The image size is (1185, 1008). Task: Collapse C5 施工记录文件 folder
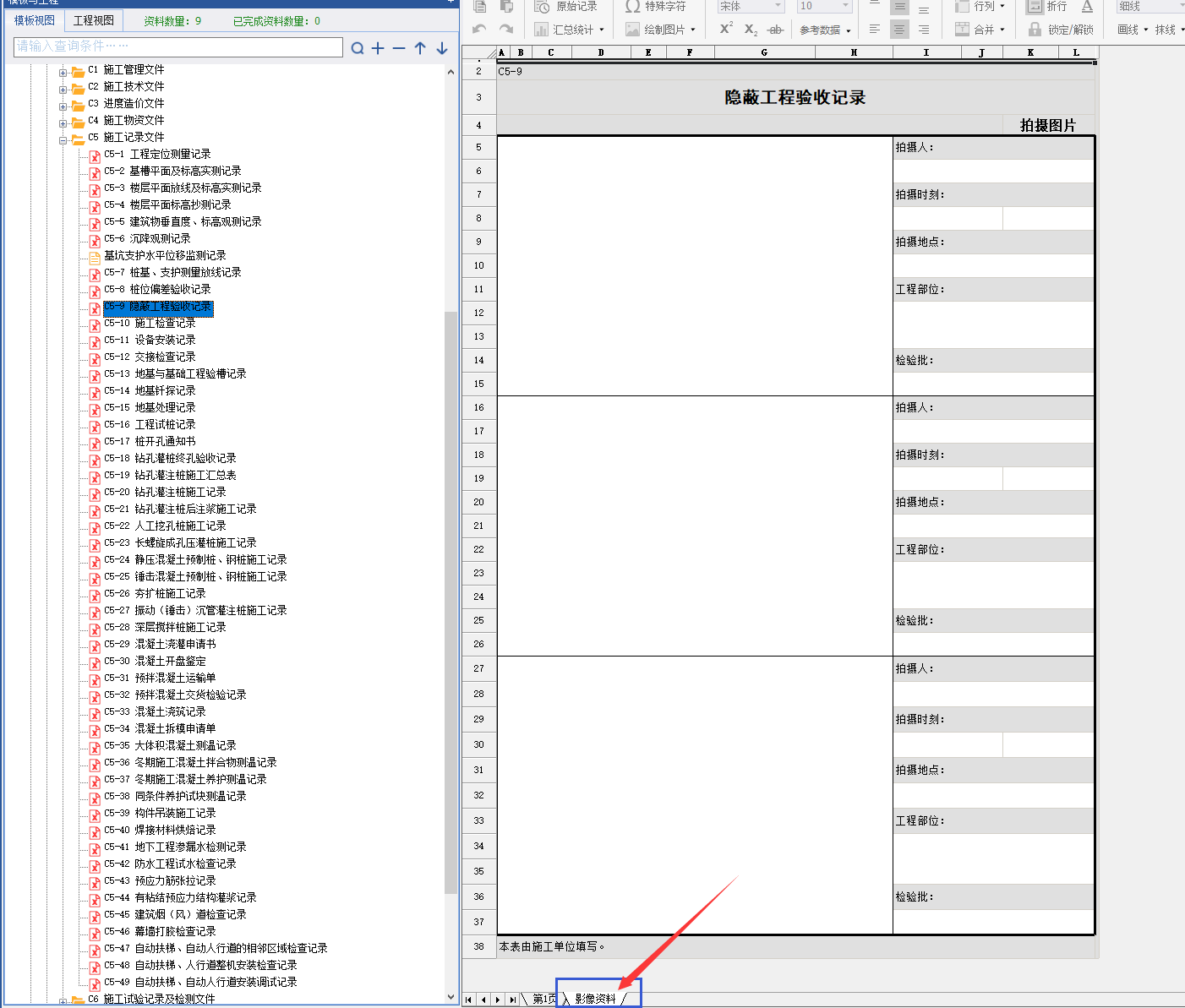click(63, 140)
